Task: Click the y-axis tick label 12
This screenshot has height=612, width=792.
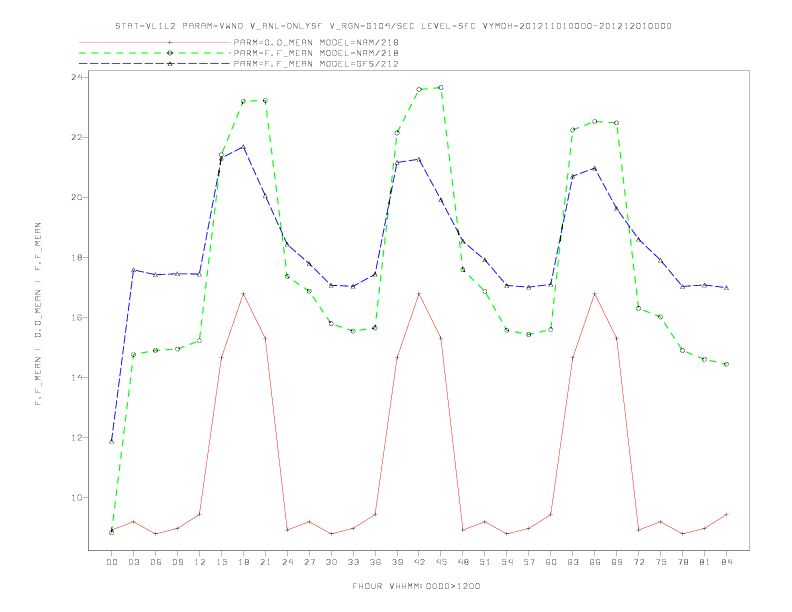Action: click(77, 438)
